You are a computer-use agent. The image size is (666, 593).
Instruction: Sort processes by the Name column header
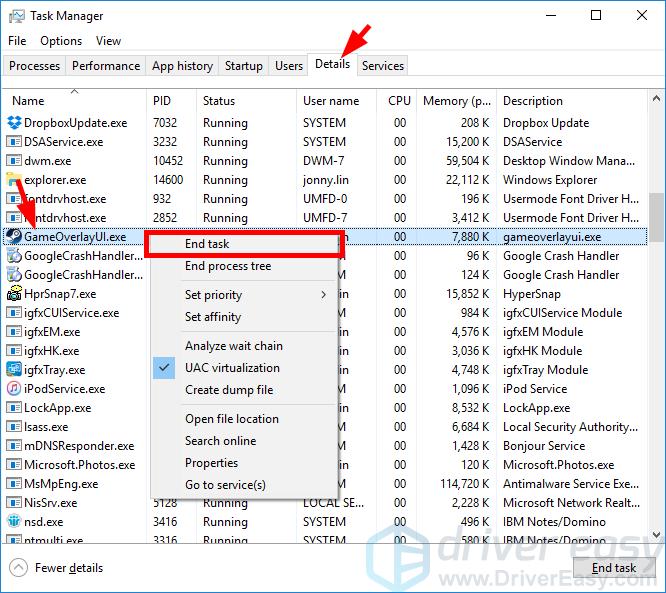point(28,101)
